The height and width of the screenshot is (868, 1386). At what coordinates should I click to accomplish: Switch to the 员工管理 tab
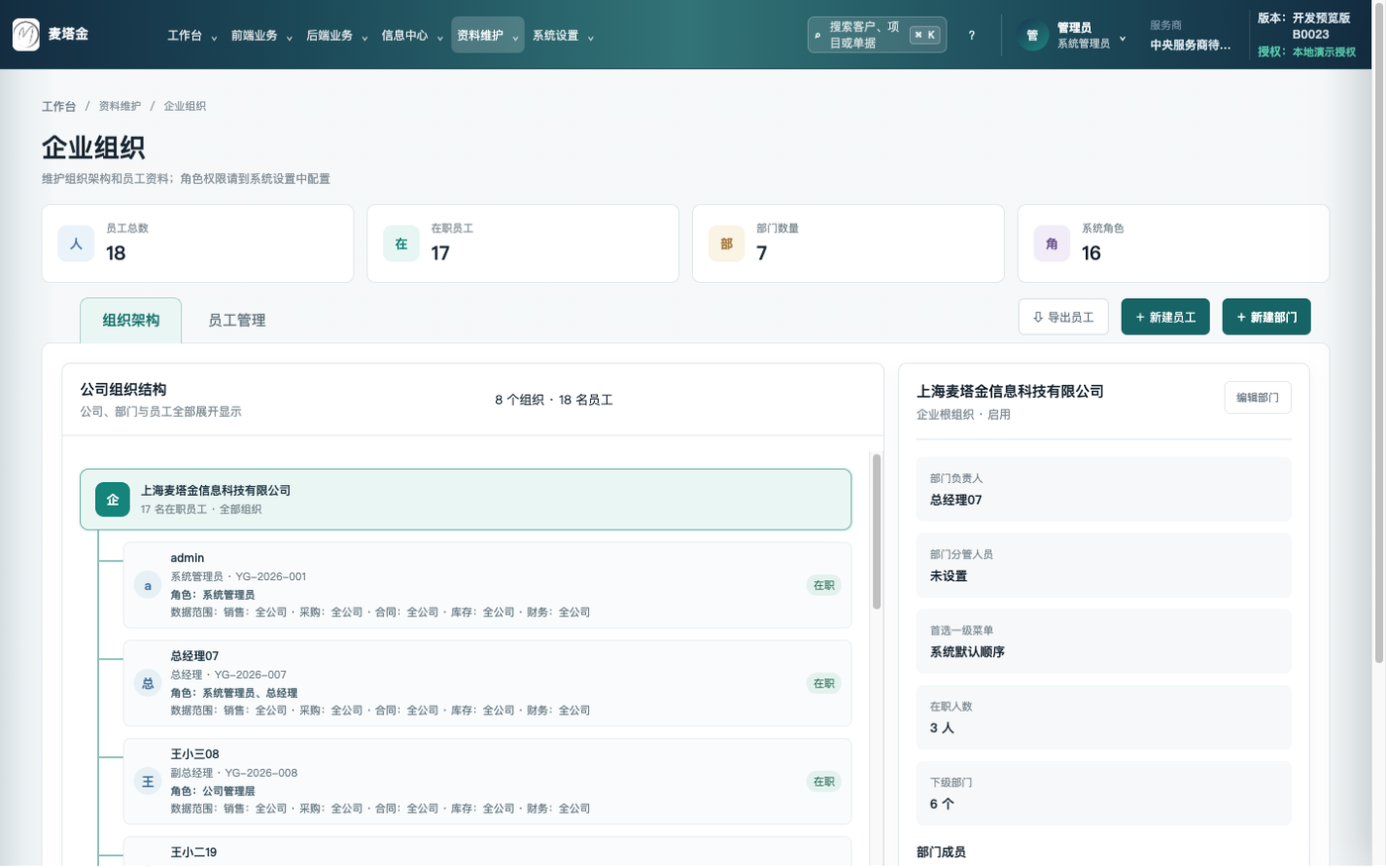[x=237, y=321]
